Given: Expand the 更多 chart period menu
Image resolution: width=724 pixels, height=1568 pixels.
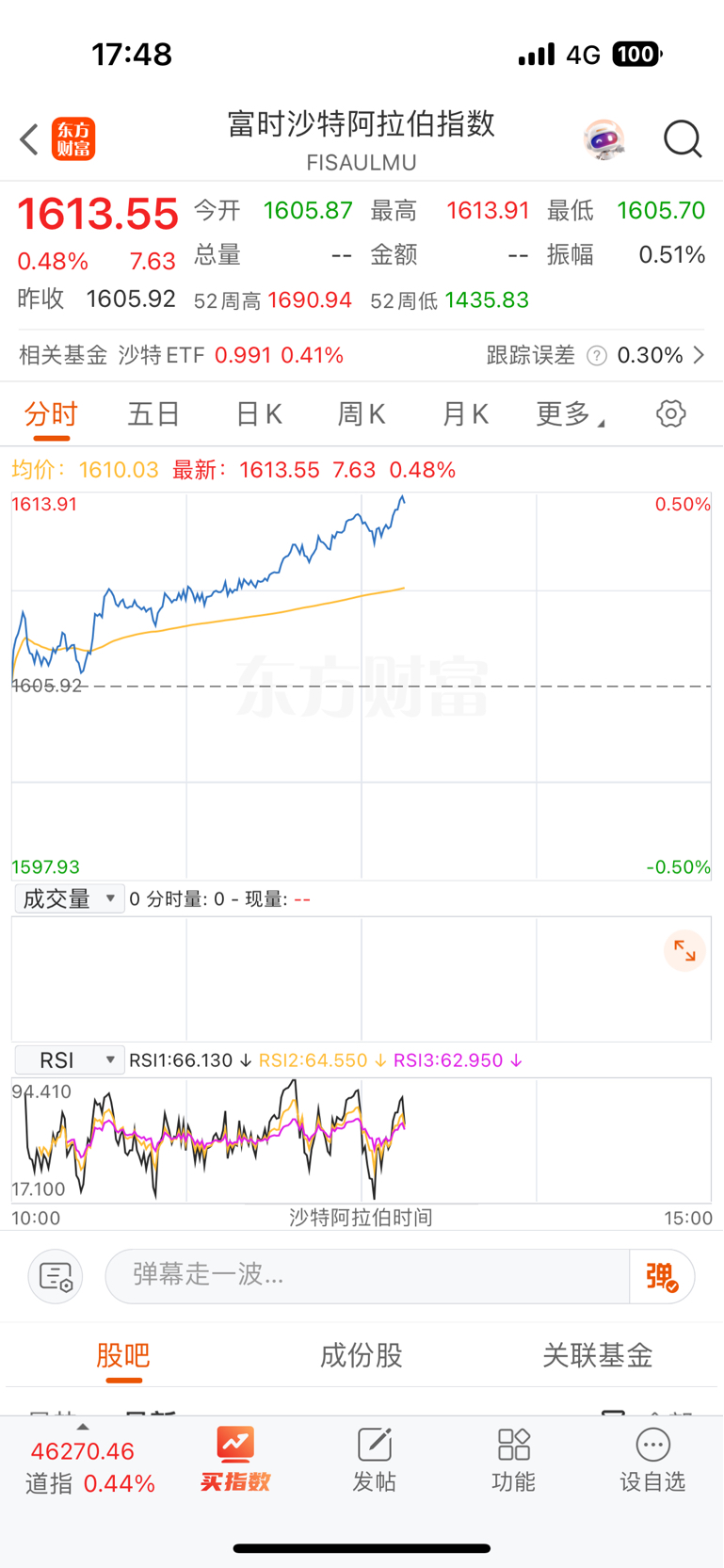Looking at the screenshot, I should pyautogui.click(x=569, y=413).
